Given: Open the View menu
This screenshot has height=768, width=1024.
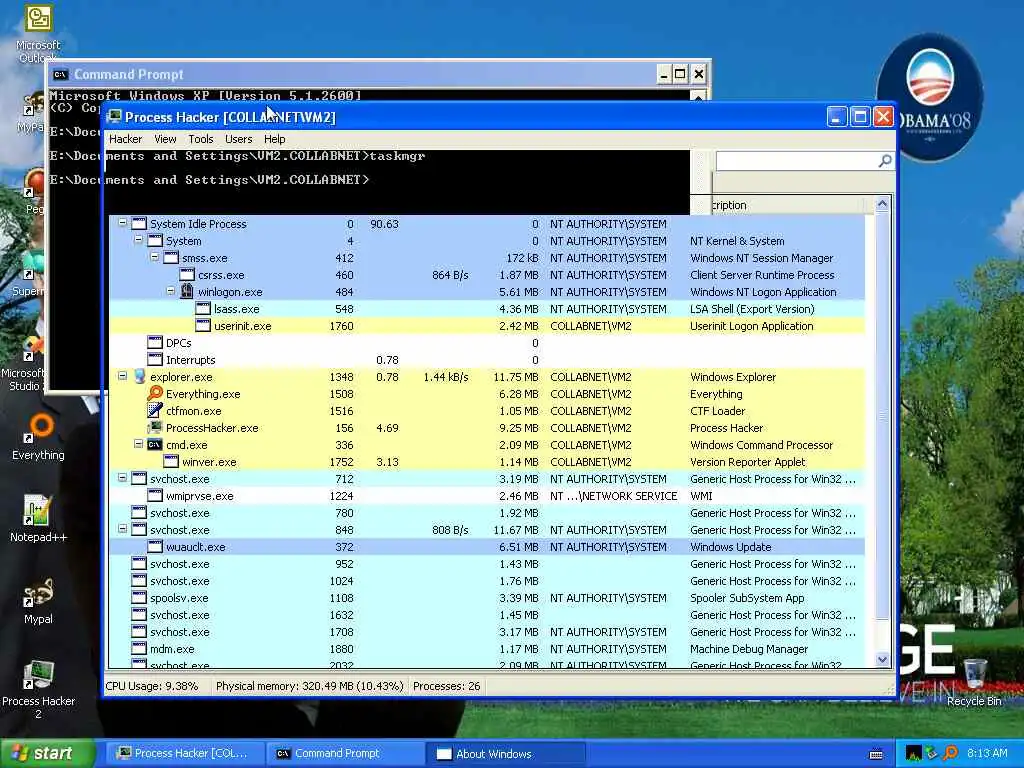Looking at the screenshot, I should click(165, 139).
